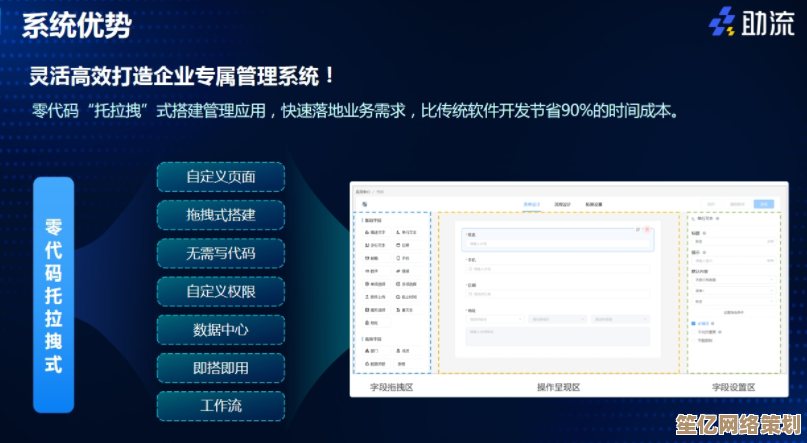Select the 日期 field in basic fields

405,244
